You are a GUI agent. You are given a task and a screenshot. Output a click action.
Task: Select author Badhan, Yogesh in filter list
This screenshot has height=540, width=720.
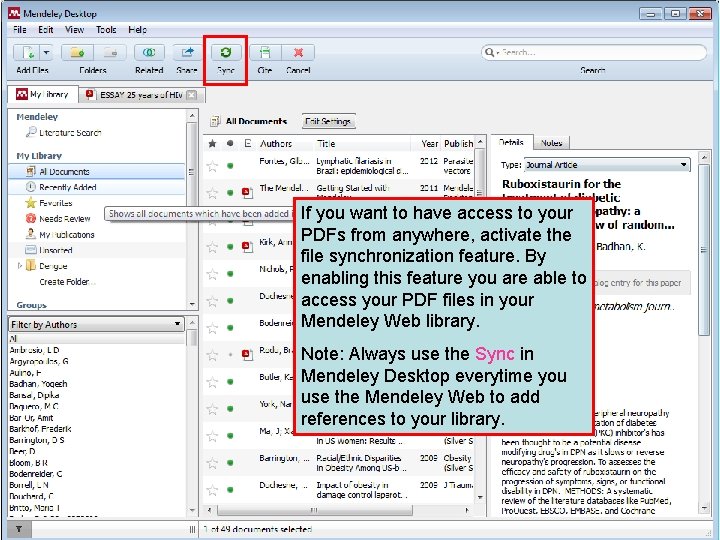point(39,384)
